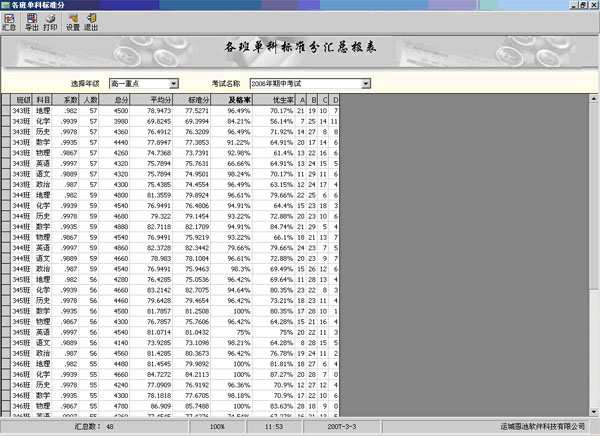Select the 及格率 column header
The width and height of the screenshot is (600, 436).
(237, 100)
